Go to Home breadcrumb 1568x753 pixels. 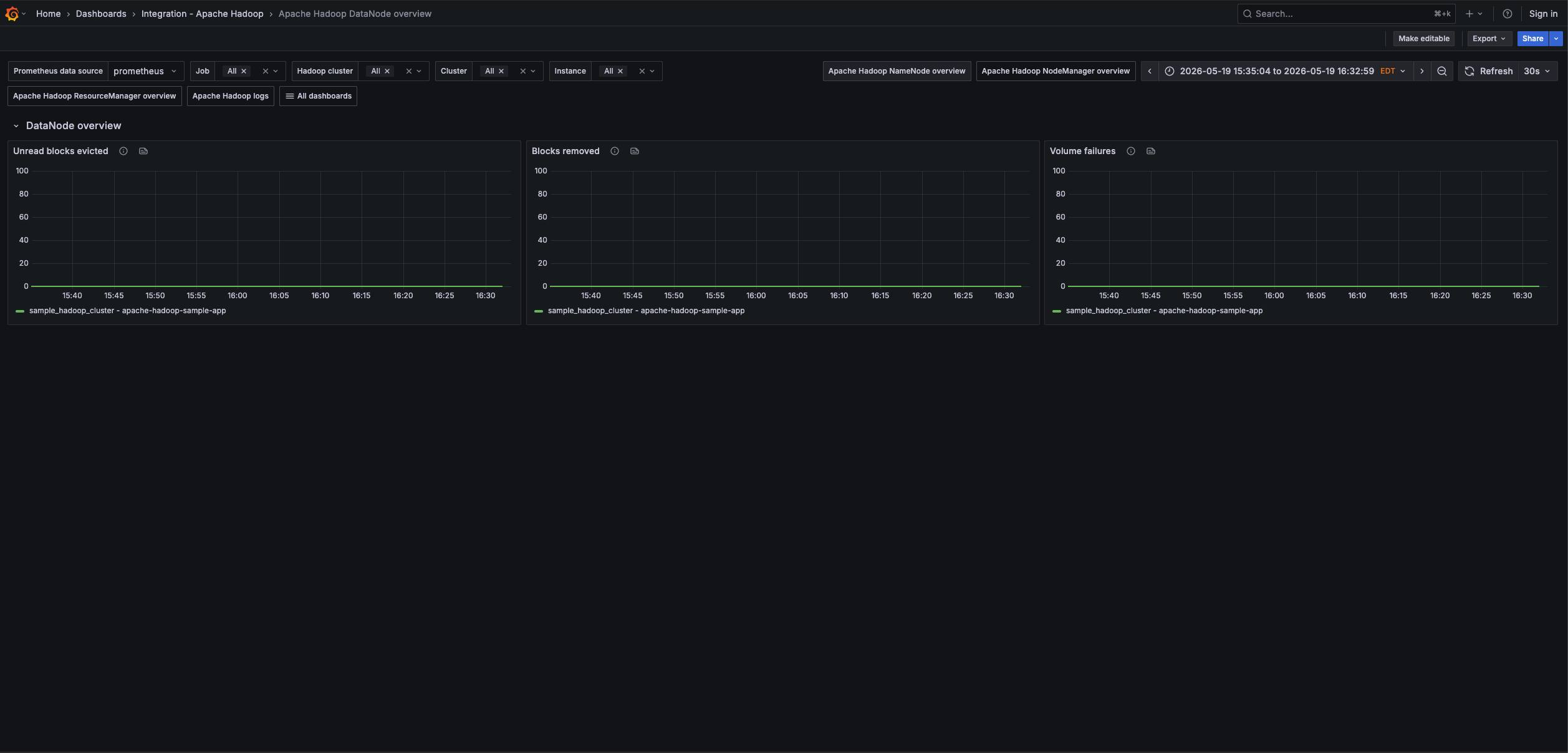pos(48,14)
